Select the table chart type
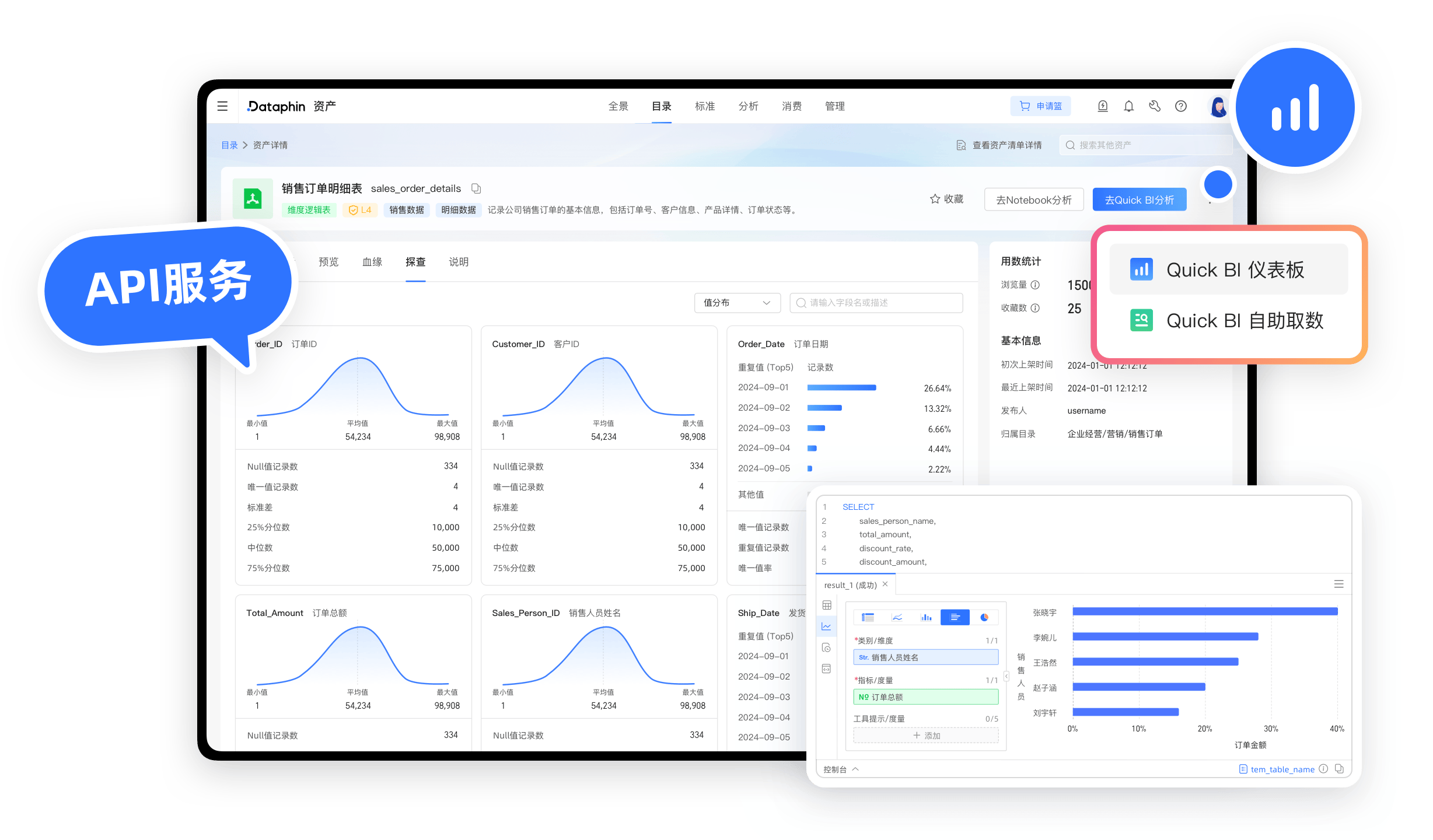The width and height of the screenshot is (1433, 840). pos(868,617)
